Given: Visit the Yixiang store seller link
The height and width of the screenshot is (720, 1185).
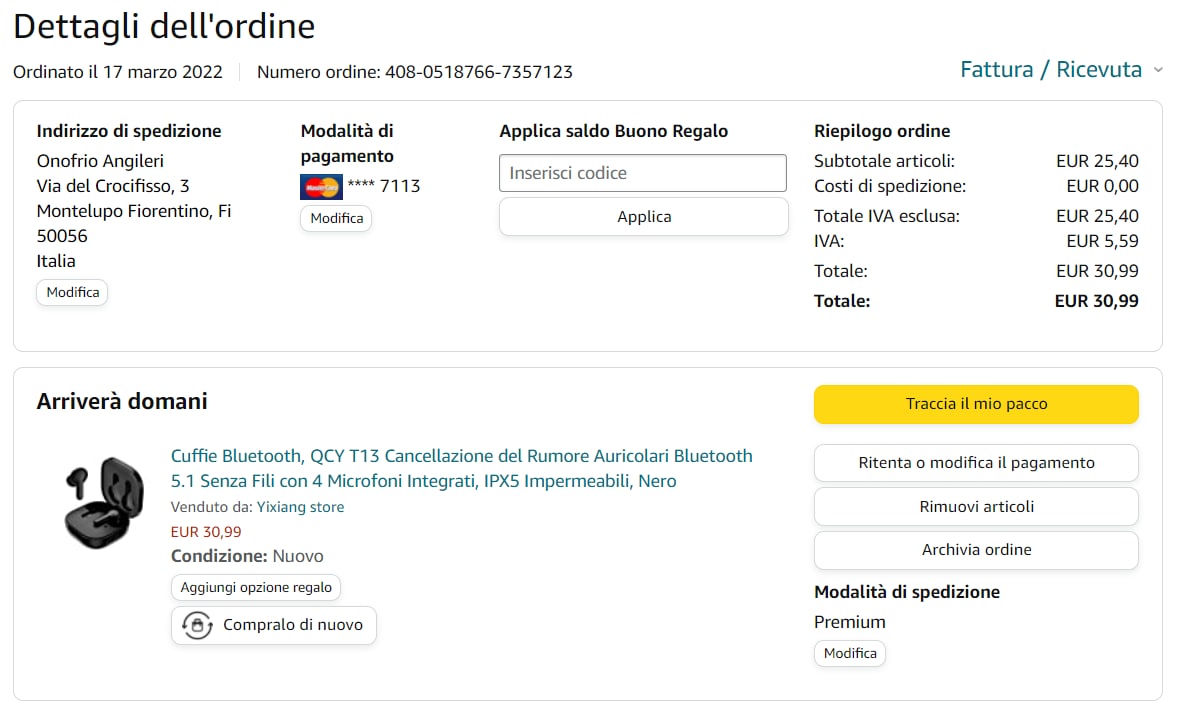Looking at the screenshot, I should (x=300, y=507).
